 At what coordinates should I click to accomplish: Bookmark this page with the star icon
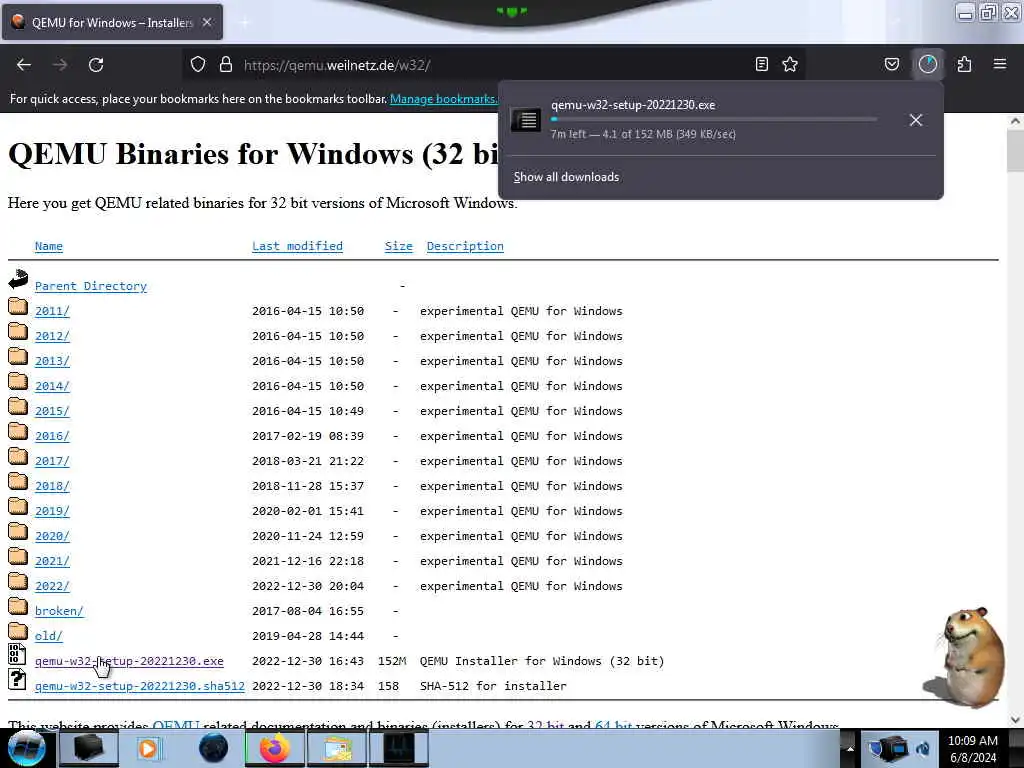point(790,64)
